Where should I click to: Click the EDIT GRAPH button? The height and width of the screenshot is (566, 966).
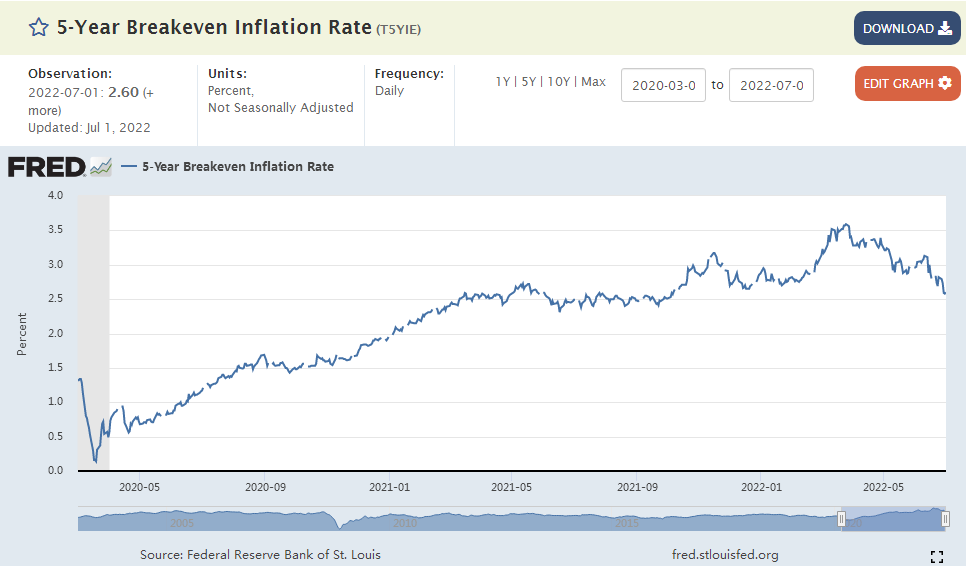point(907,83)
